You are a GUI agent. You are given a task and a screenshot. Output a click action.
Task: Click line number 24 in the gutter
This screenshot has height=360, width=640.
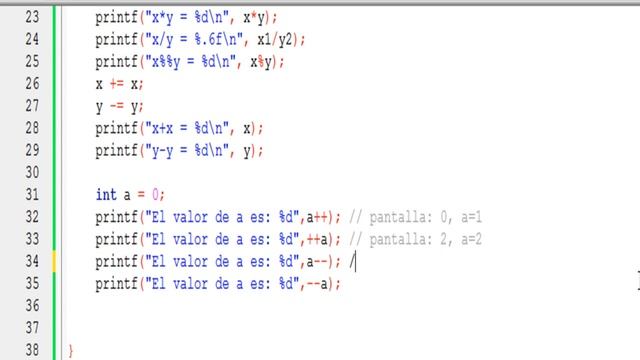click(32, 39)
